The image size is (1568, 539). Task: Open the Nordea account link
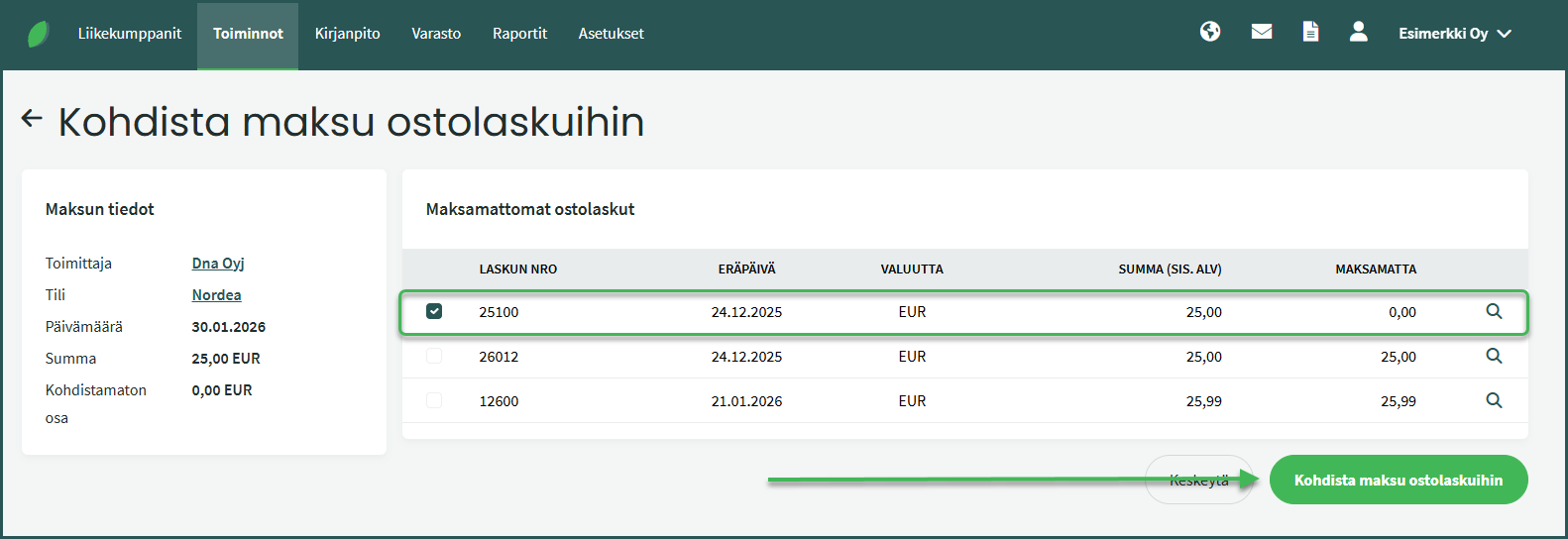[216, 295]
